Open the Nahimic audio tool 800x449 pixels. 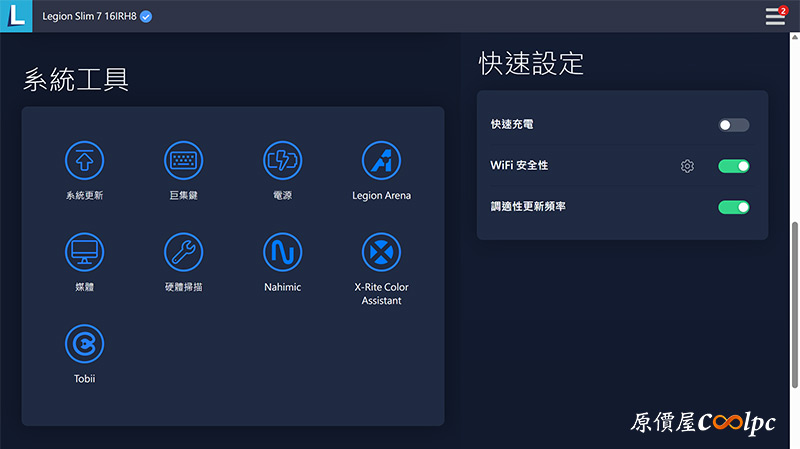coord(282,252)
